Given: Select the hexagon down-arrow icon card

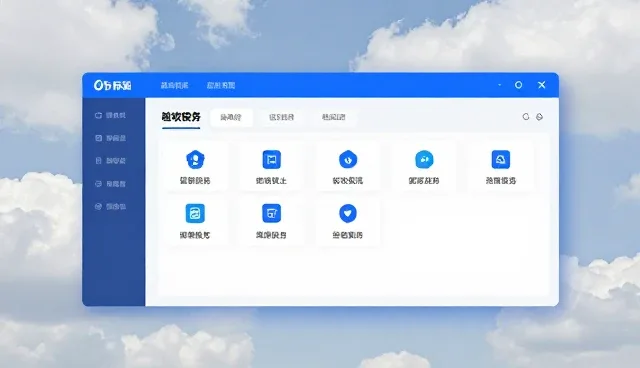Looking at the screenshot, I should [348, 166].
